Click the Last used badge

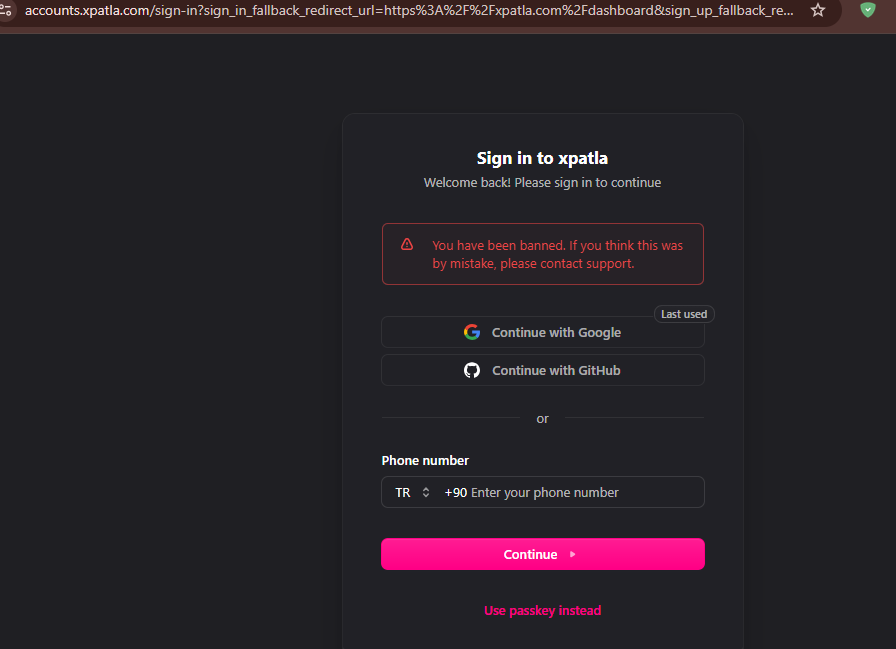pos(684,314)
